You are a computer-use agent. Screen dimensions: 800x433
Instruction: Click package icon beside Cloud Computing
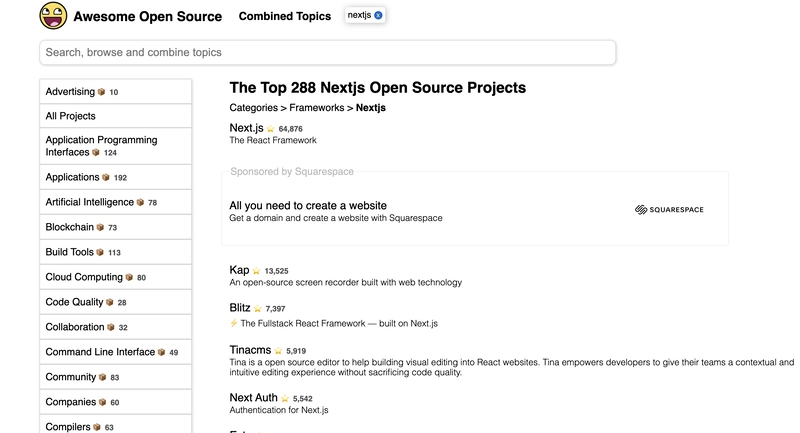[x=129, y=277]
